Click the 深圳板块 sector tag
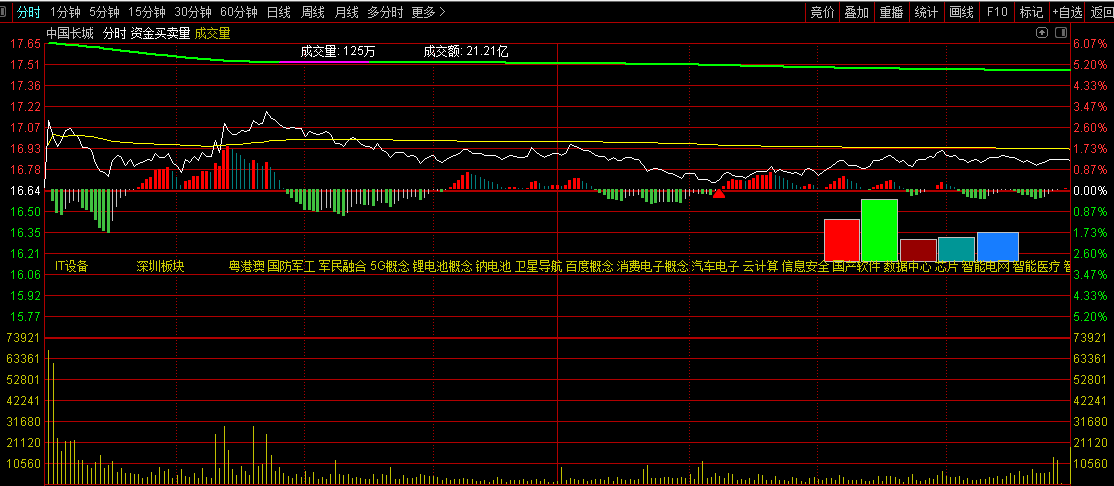 (161, 267)
